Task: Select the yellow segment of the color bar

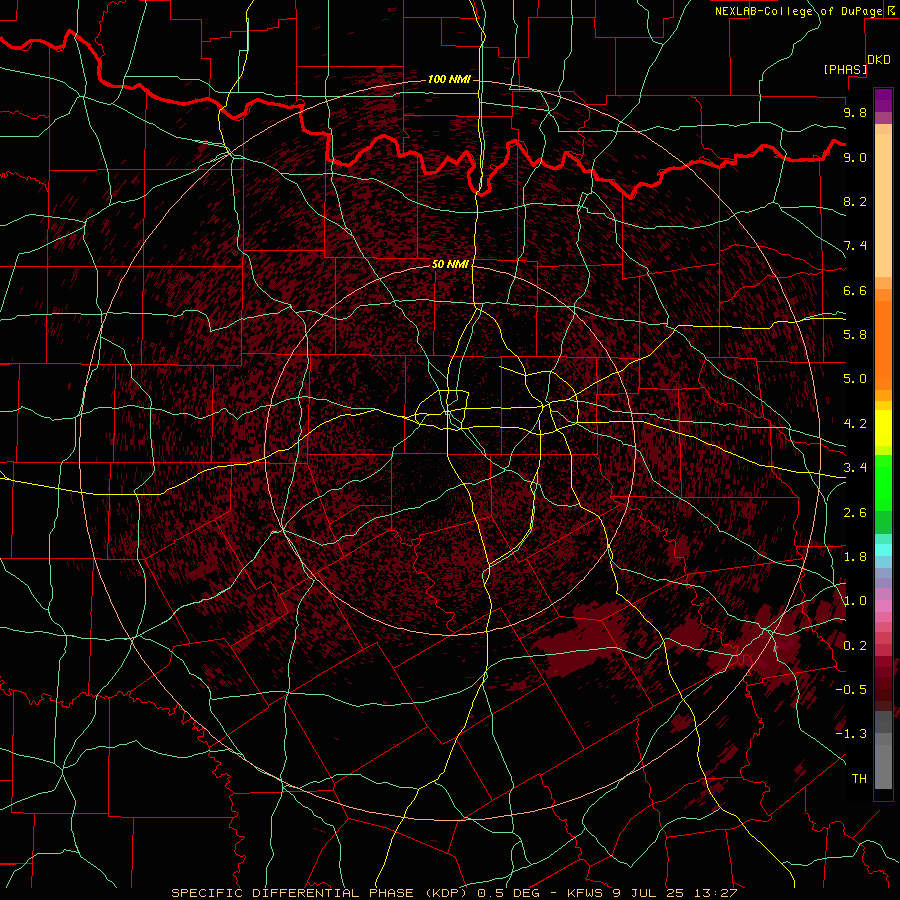Action: coord(883,428)
